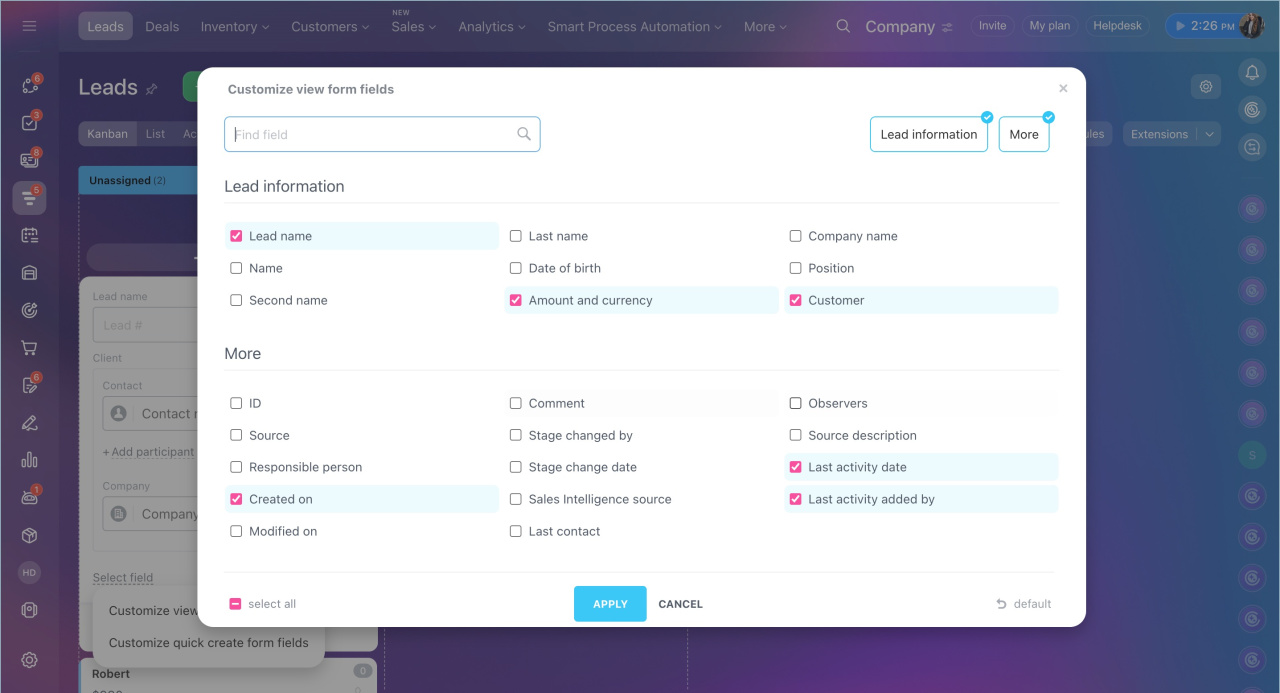Screen dimensions: 1280x693
Task: Open the analytics bar chart sidebar icon
Action: (29, 460)
